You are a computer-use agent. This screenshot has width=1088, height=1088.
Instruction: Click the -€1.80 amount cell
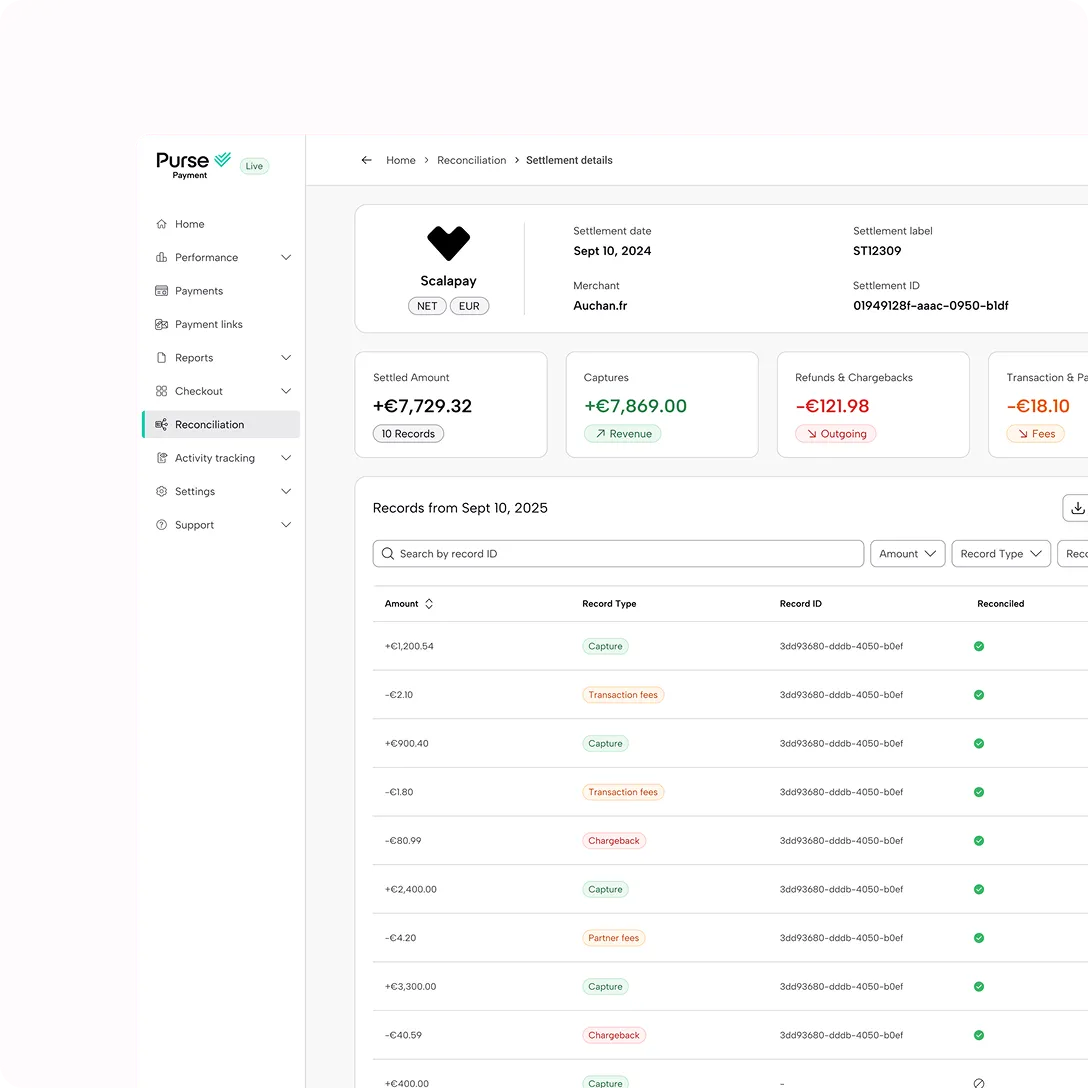point(398,792)
